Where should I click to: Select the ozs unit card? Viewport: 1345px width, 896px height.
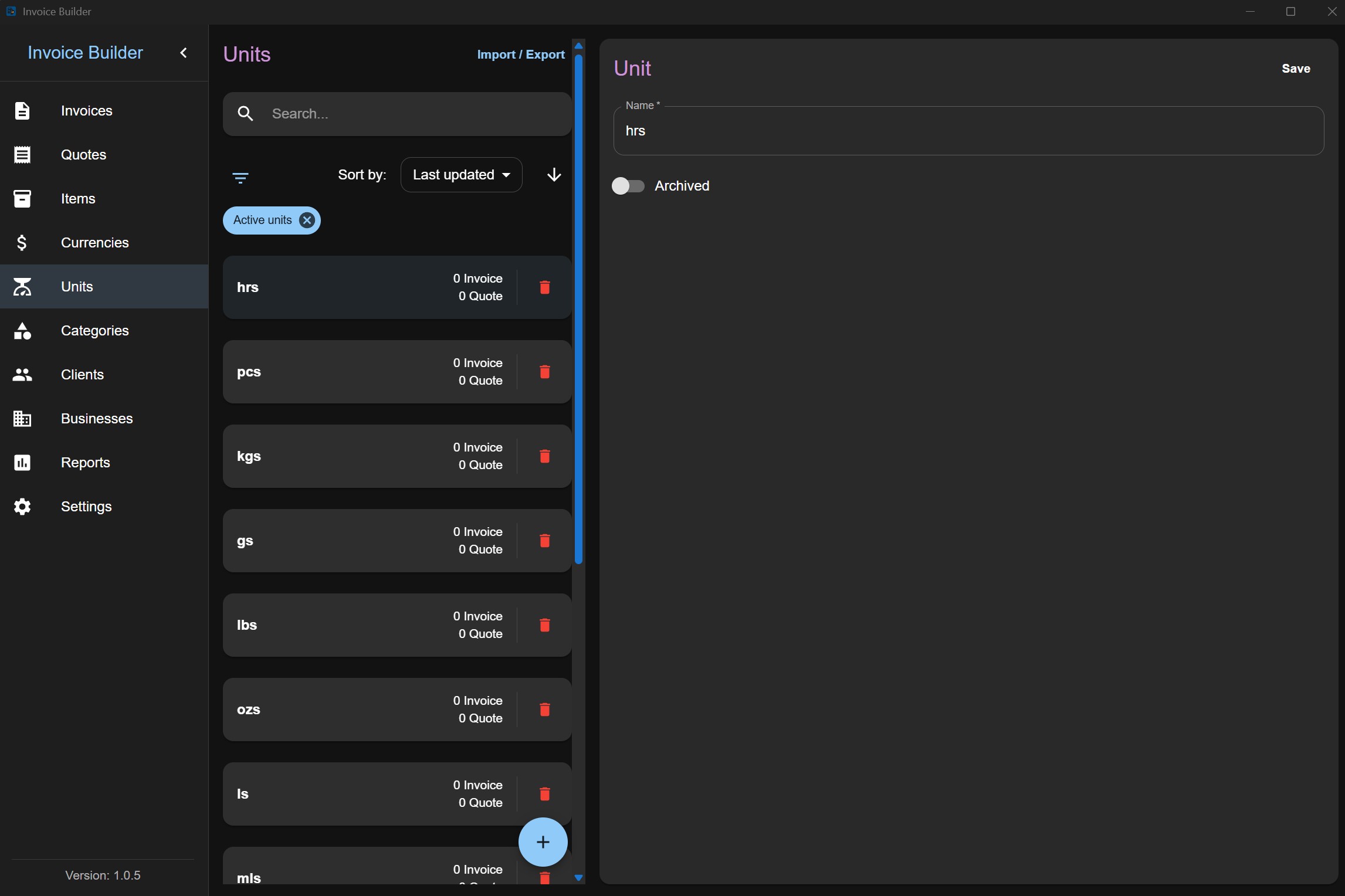(x=397, y=710)
